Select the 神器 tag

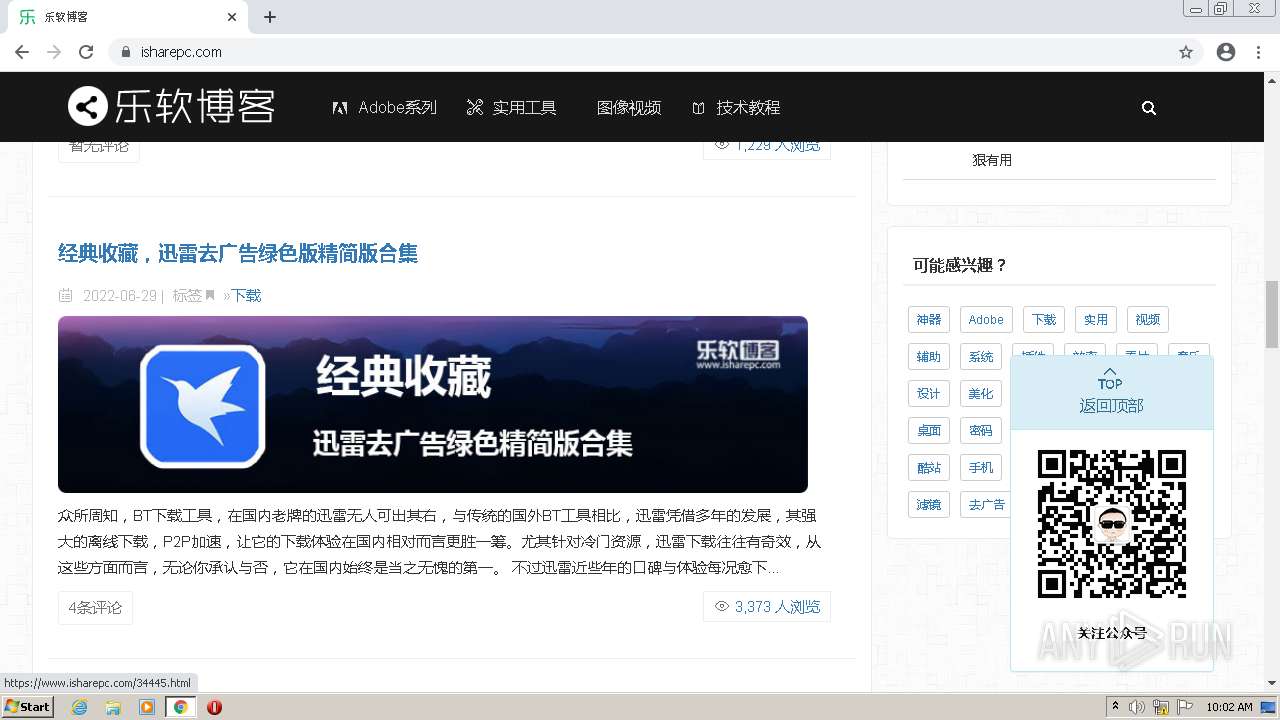(929, 319)
